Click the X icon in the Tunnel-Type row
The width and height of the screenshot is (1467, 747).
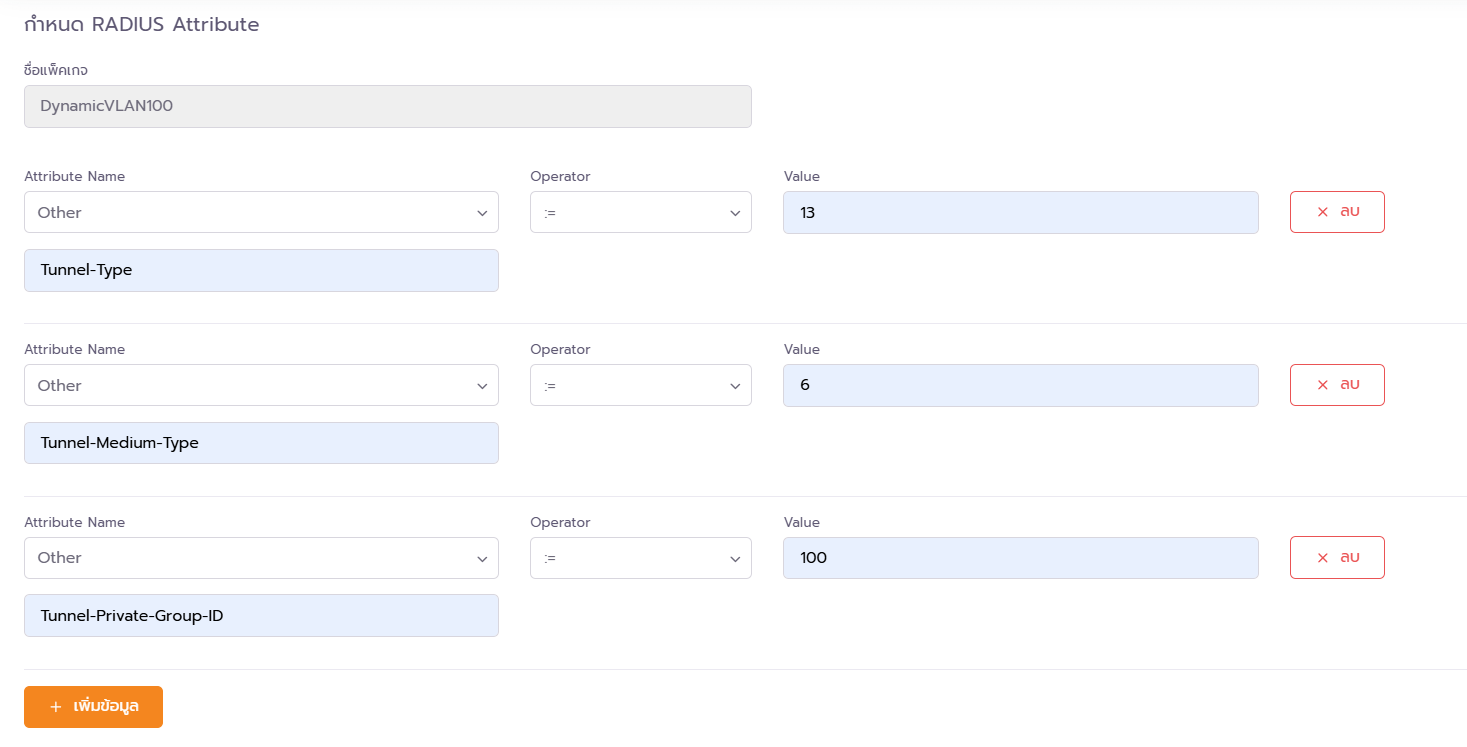tap(1322, 212)
